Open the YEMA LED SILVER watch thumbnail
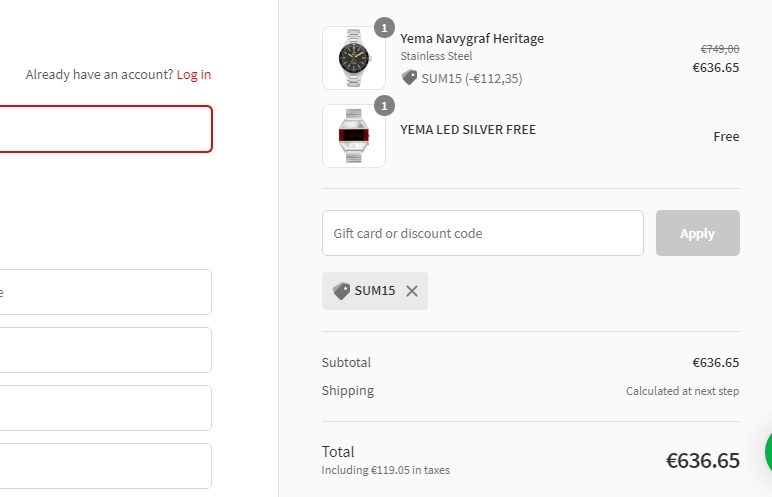772x497 pixels. [354, 136]
